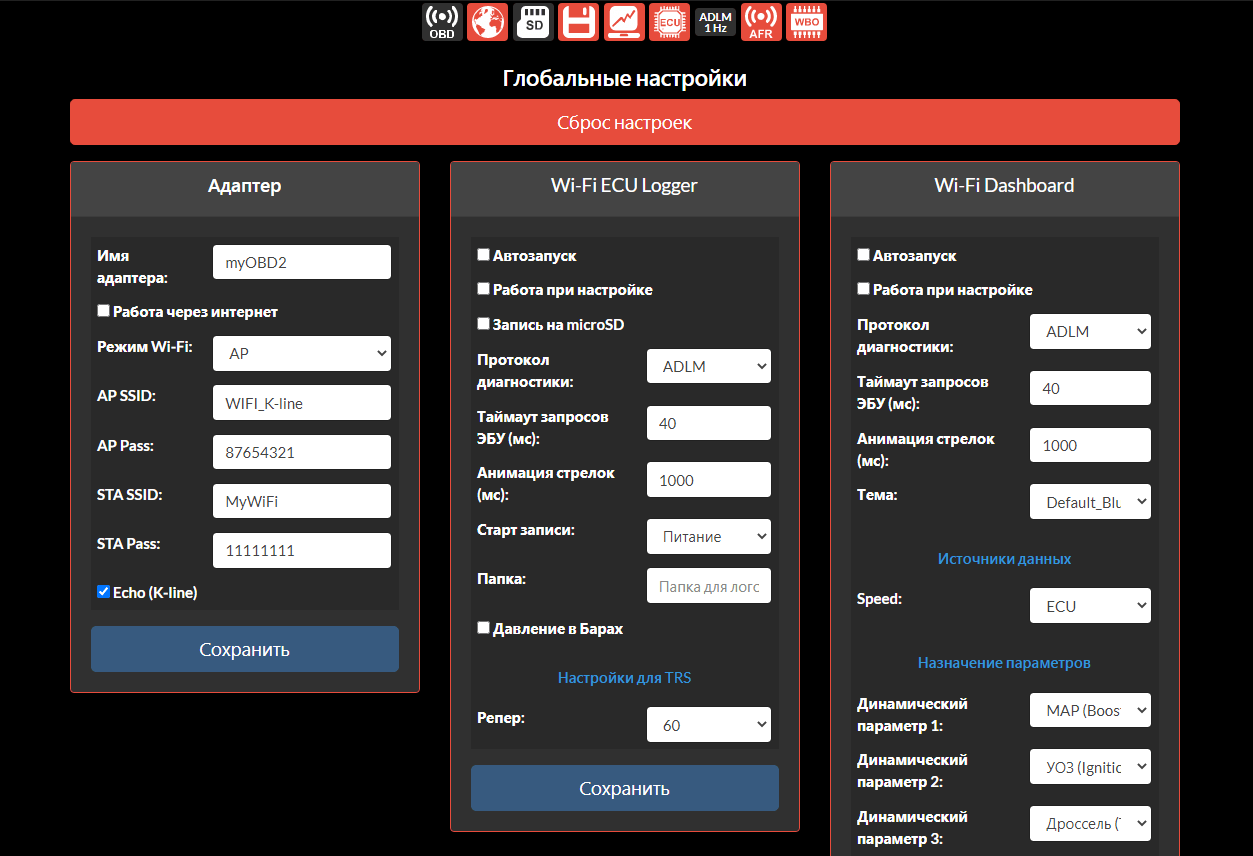The image size is (1253, 856).
Task: Open the globe internet icon
Action: click(487, 22)
